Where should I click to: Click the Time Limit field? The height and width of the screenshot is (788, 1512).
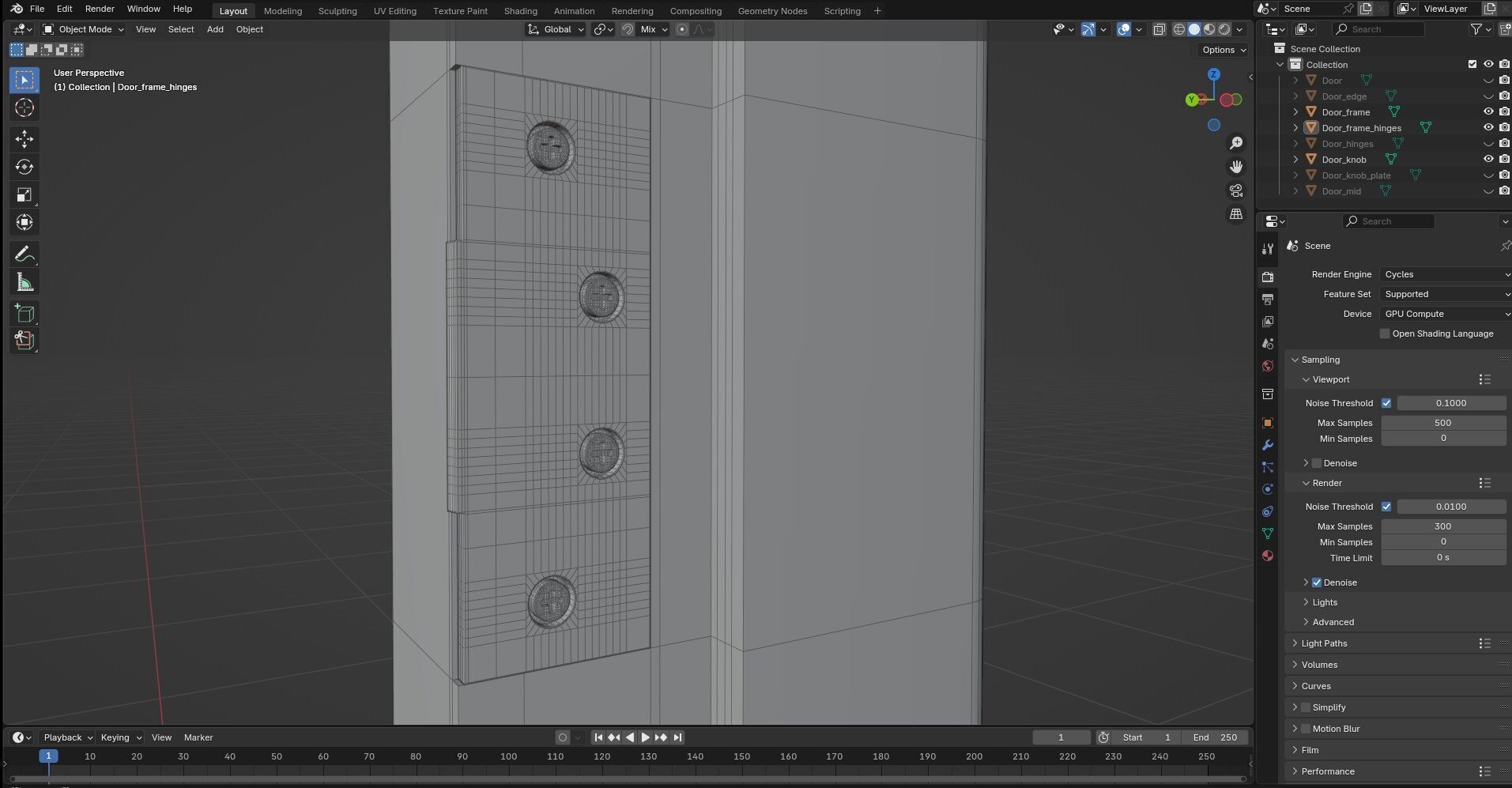(1443, 558)
